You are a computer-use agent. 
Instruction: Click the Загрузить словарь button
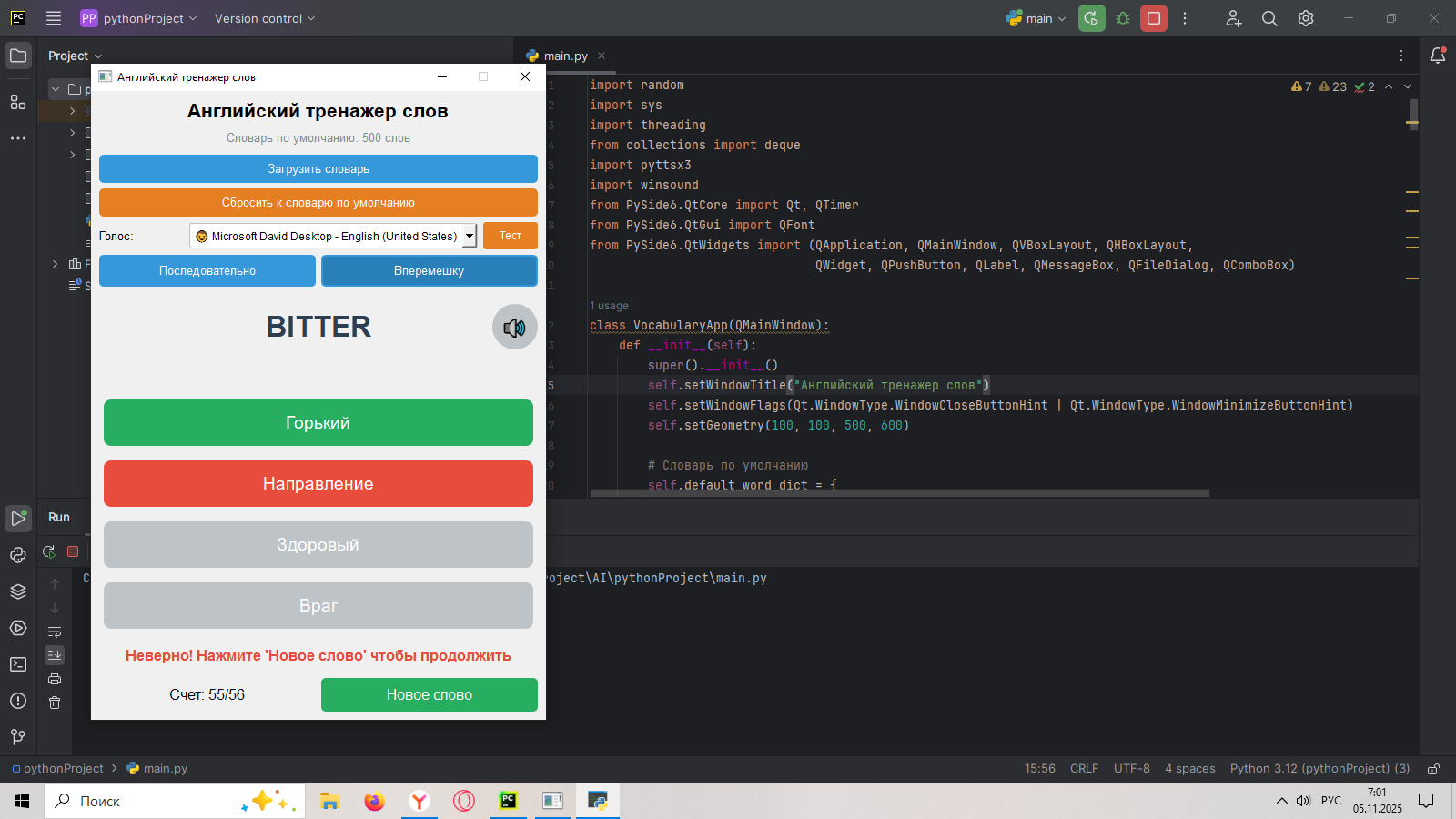pos(318,169)
